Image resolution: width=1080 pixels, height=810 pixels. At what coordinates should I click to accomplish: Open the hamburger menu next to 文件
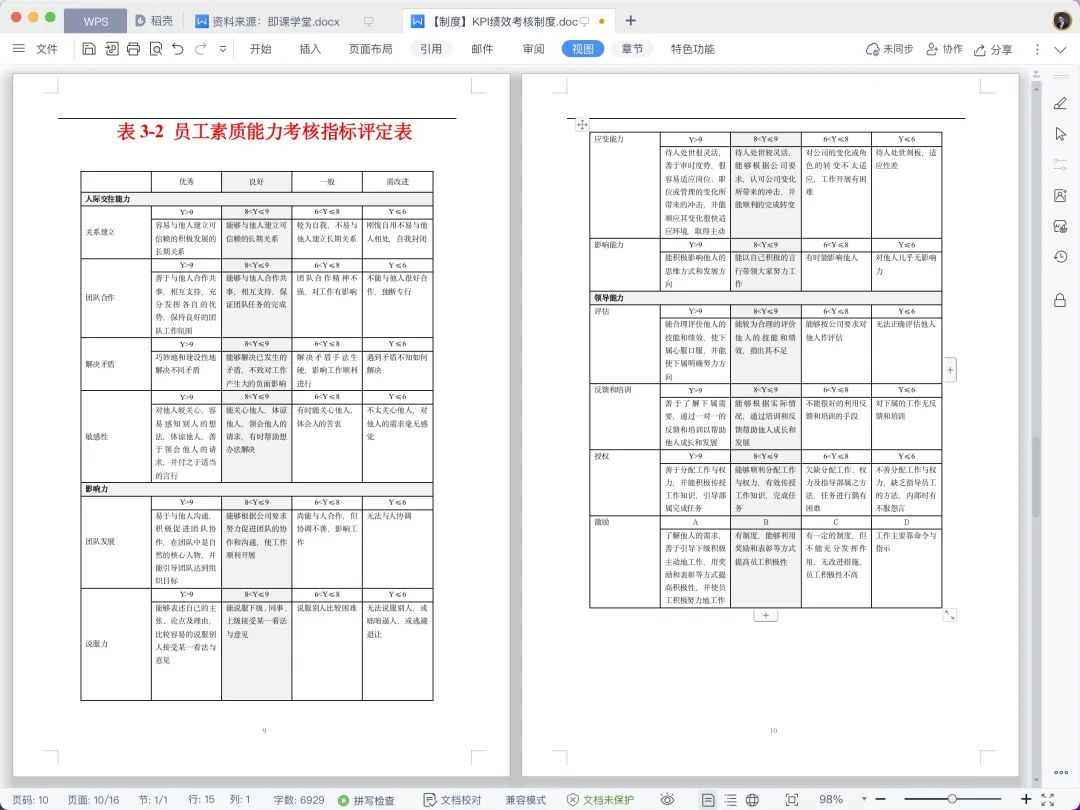[19, 49]
